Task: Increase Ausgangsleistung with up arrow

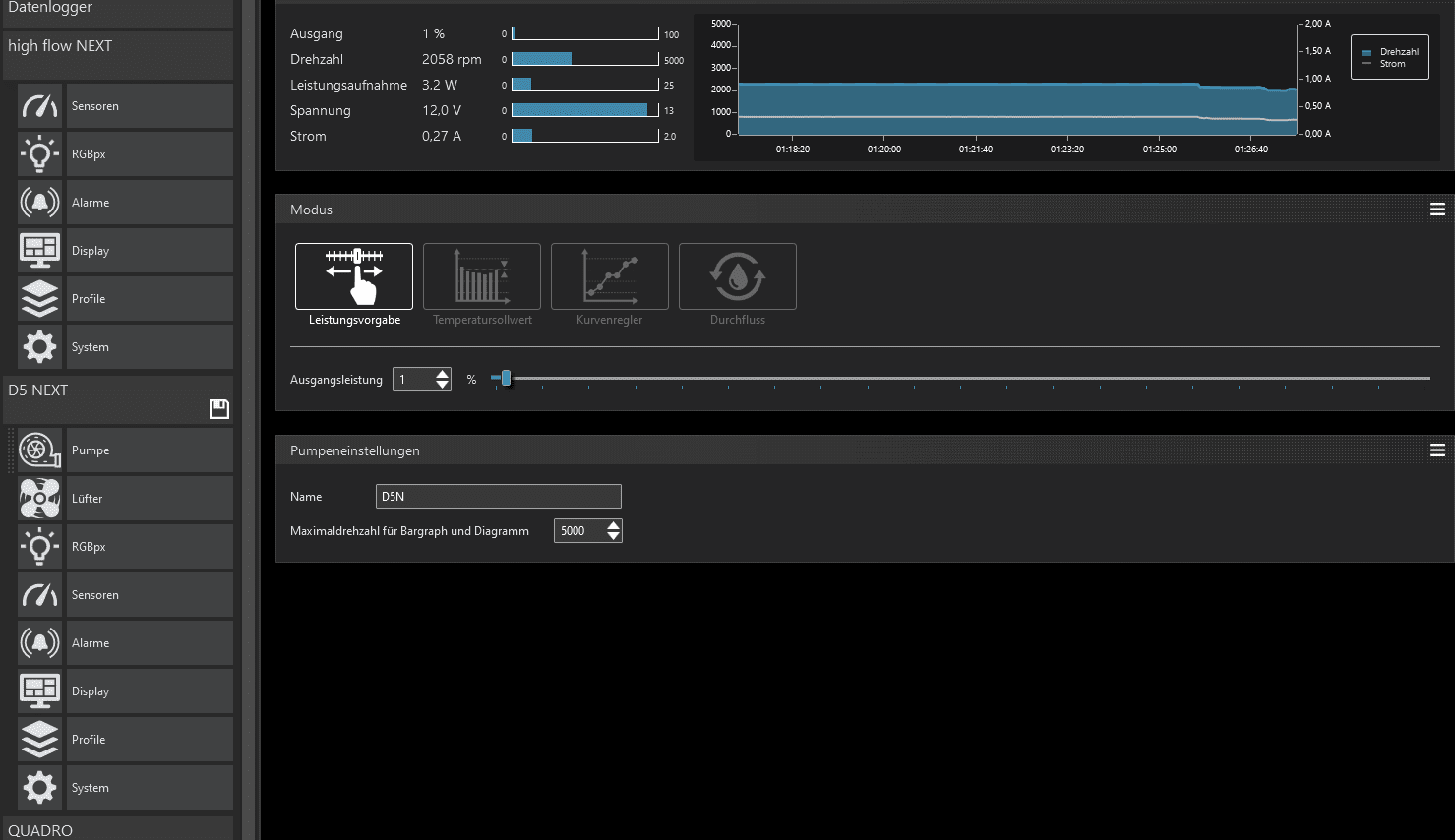Action: click(443, 374)
